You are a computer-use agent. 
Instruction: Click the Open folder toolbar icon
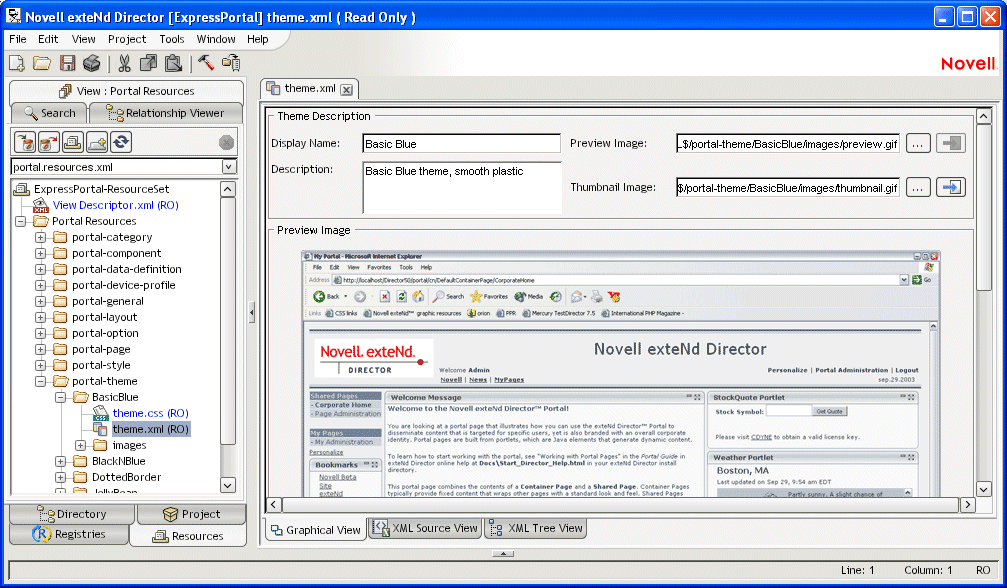42,63
